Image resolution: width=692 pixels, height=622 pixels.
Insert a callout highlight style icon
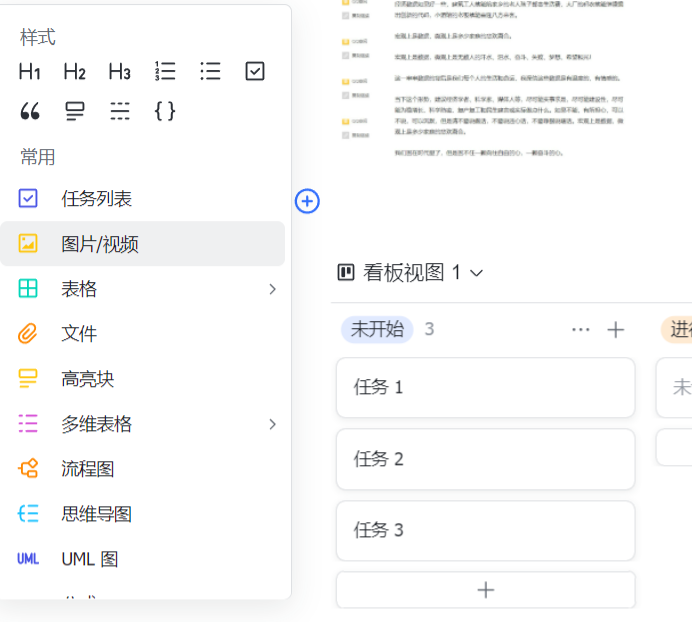tap(75, 111)
